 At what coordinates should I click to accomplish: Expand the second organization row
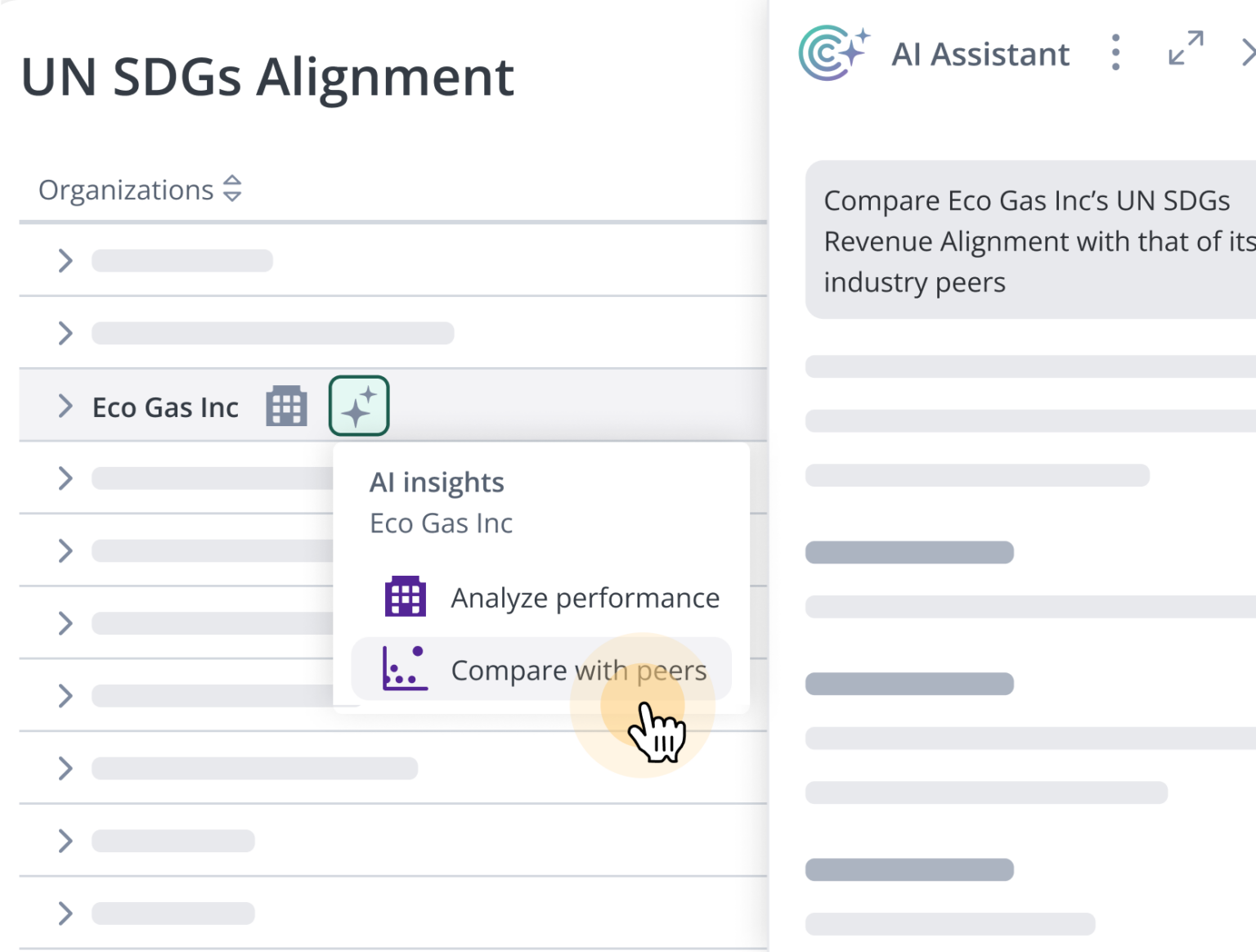pos(65,333)
